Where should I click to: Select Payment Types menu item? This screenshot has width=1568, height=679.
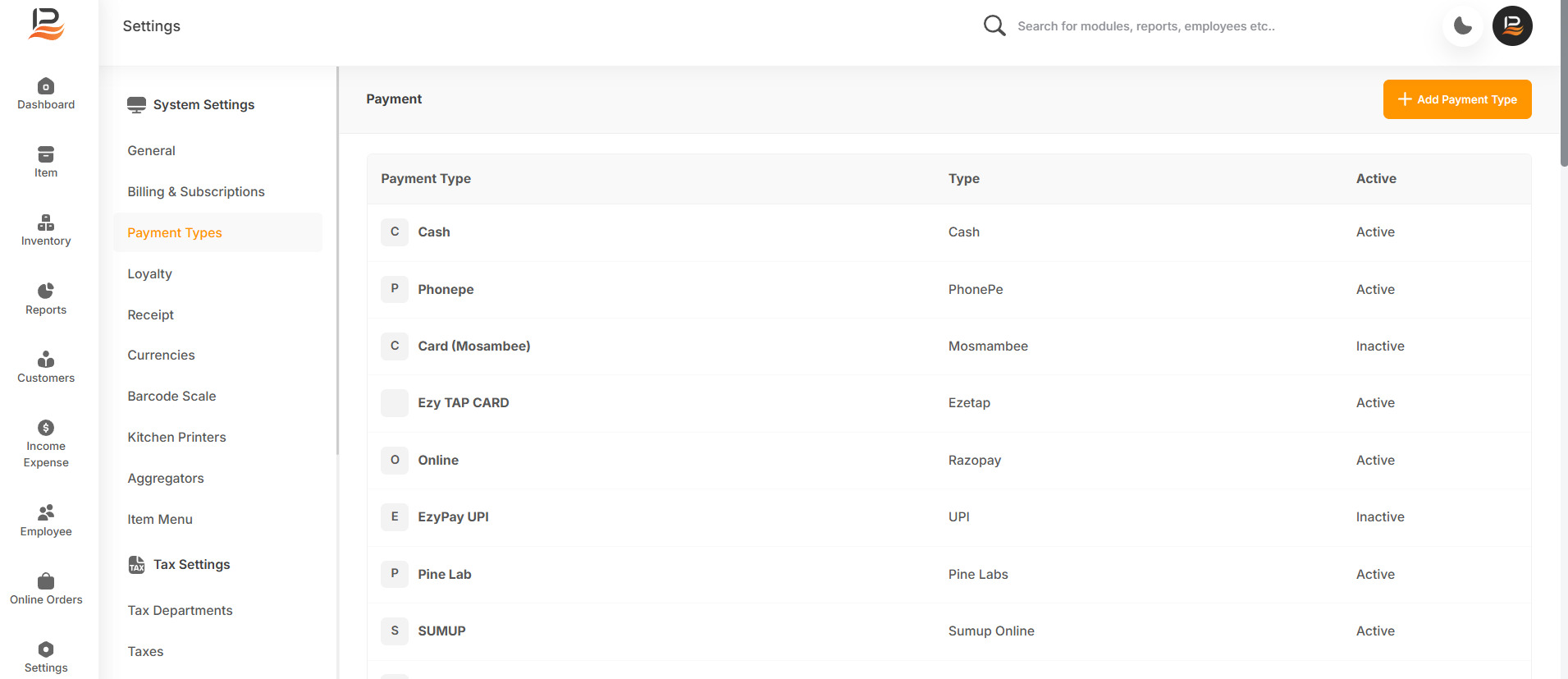(x=217, y=233)
